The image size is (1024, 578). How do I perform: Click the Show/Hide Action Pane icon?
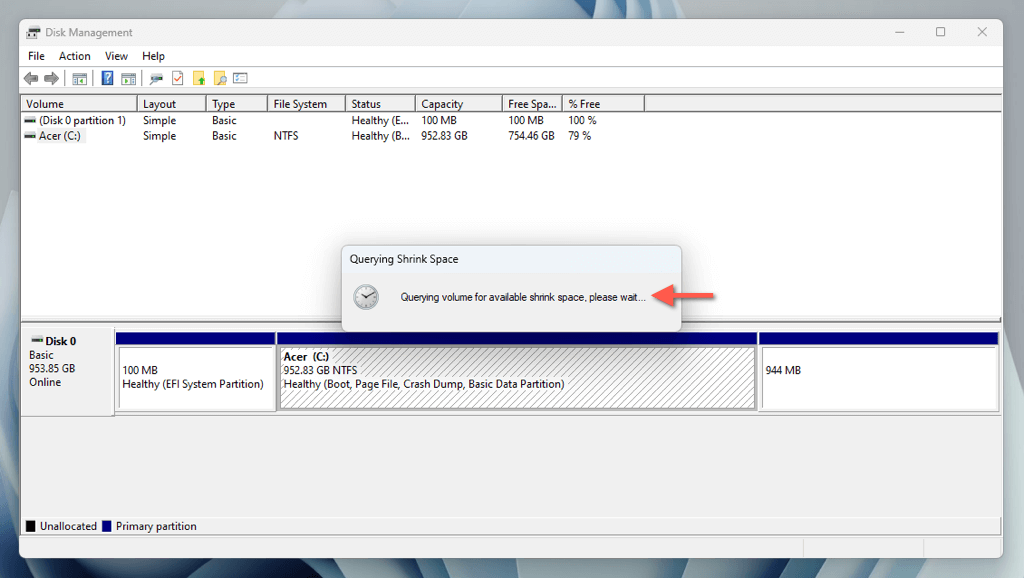point(129,79)
